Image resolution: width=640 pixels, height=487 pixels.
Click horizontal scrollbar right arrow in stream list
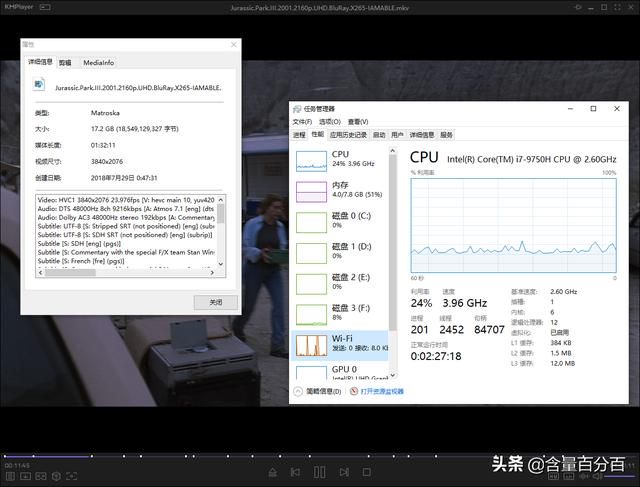(212, 273)
